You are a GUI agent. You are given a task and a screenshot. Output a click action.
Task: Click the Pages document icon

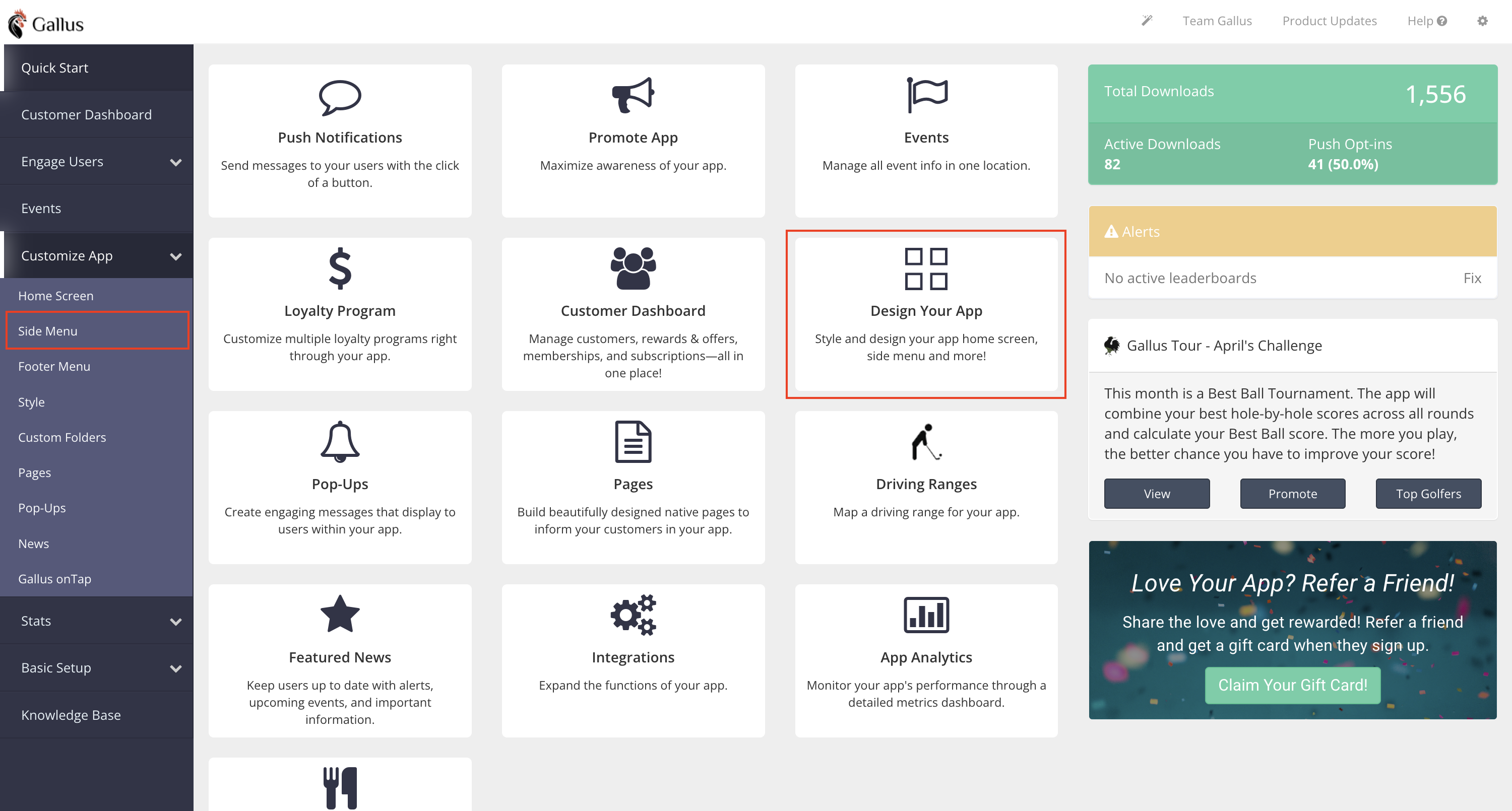(x=633, y=441)
